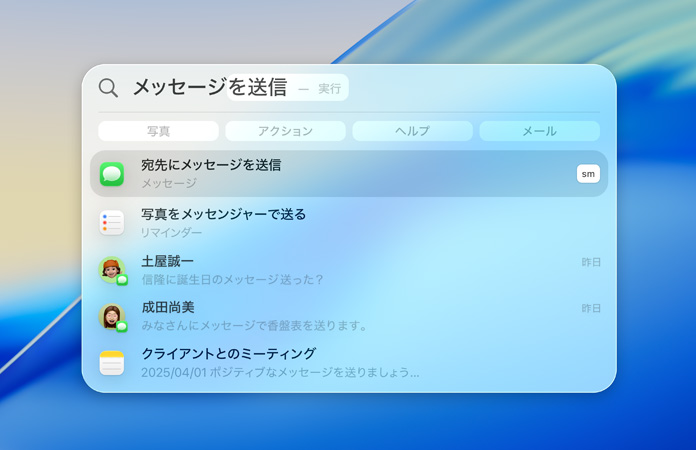Image resolution: width=696 pixels, height=450 pixels.
Task: Click the sm shortcut badge
Action: pyautogui.click(x=588, y=174)
